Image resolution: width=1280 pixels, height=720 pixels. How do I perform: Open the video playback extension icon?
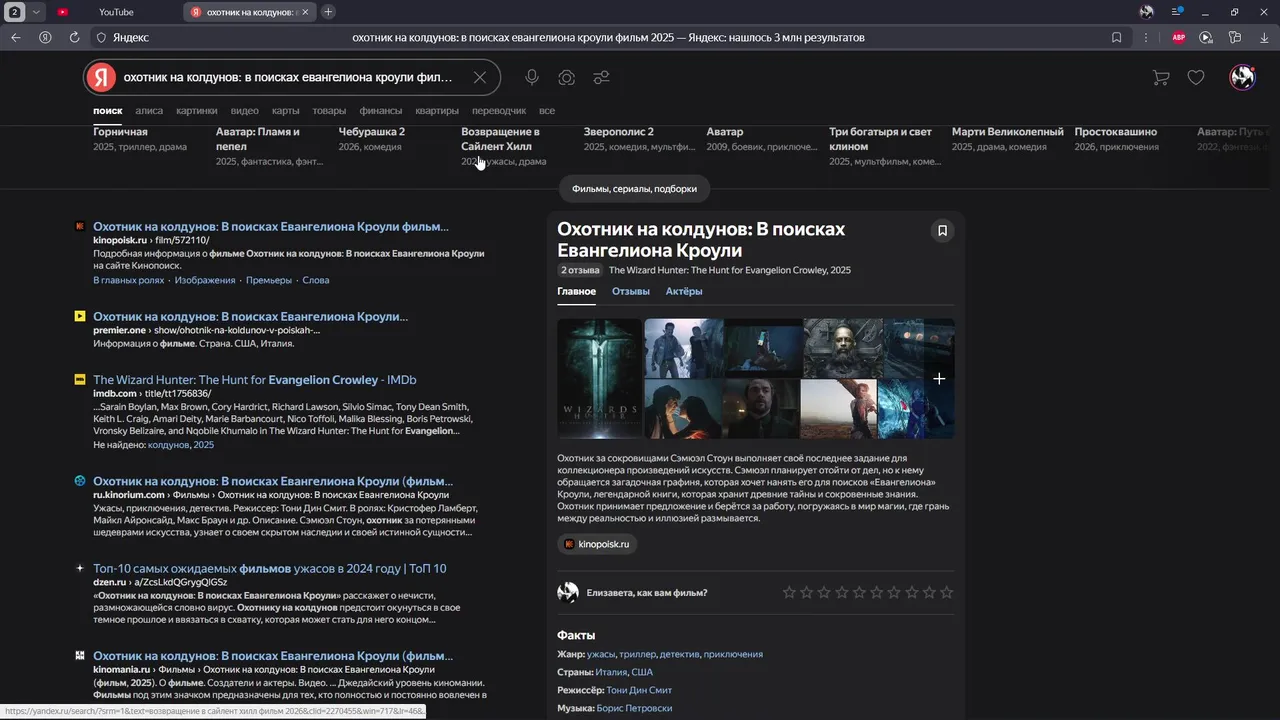click(x=1206, y=37)
